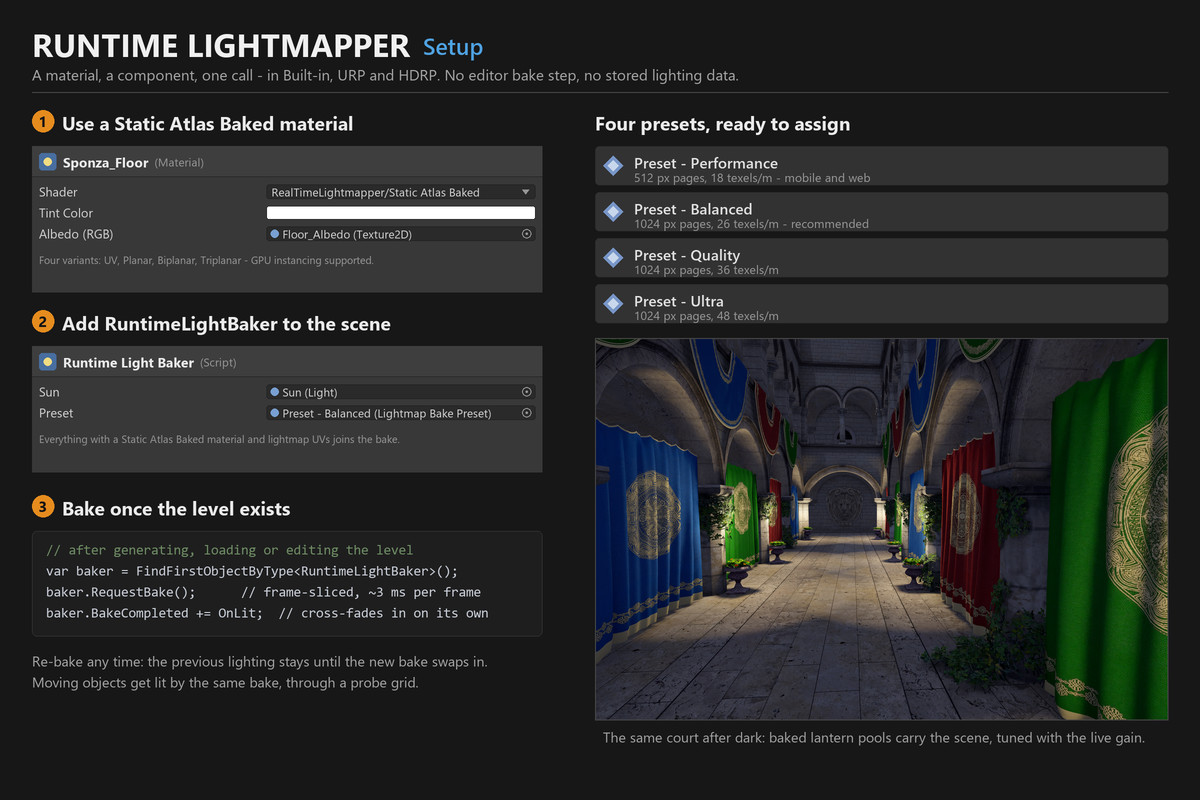Click "Add RuntimeLightBaker to the scene" heading
Viewport: 1200px width, 800px height.
point(226,324)
